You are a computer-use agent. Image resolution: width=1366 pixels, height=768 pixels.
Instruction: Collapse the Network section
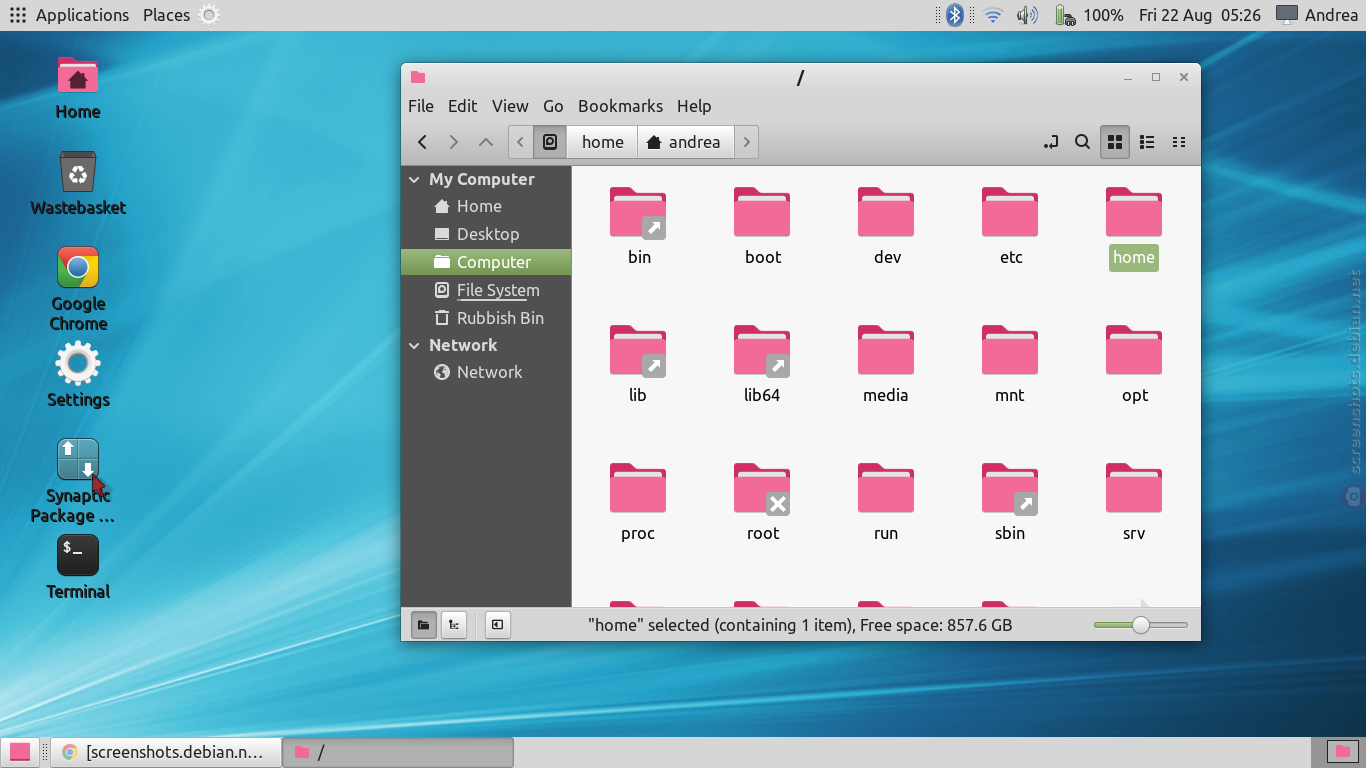415,346
